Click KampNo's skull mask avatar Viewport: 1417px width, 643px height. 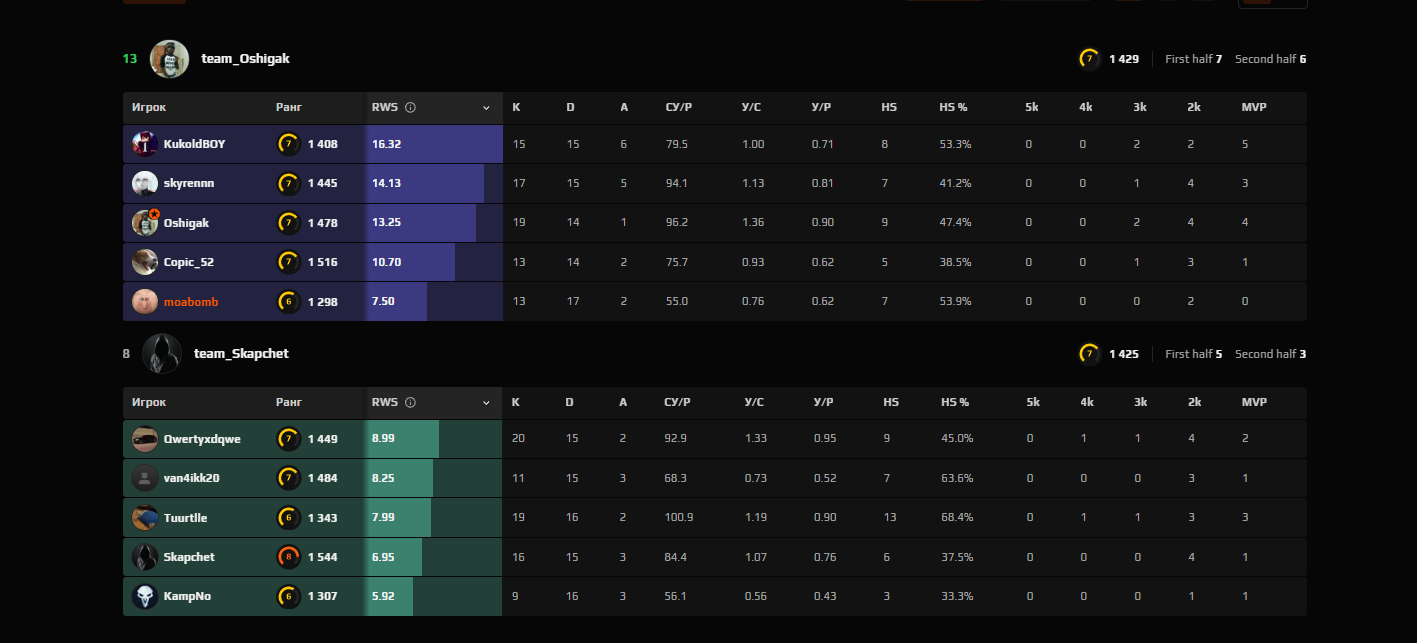[x=145, y=596]
